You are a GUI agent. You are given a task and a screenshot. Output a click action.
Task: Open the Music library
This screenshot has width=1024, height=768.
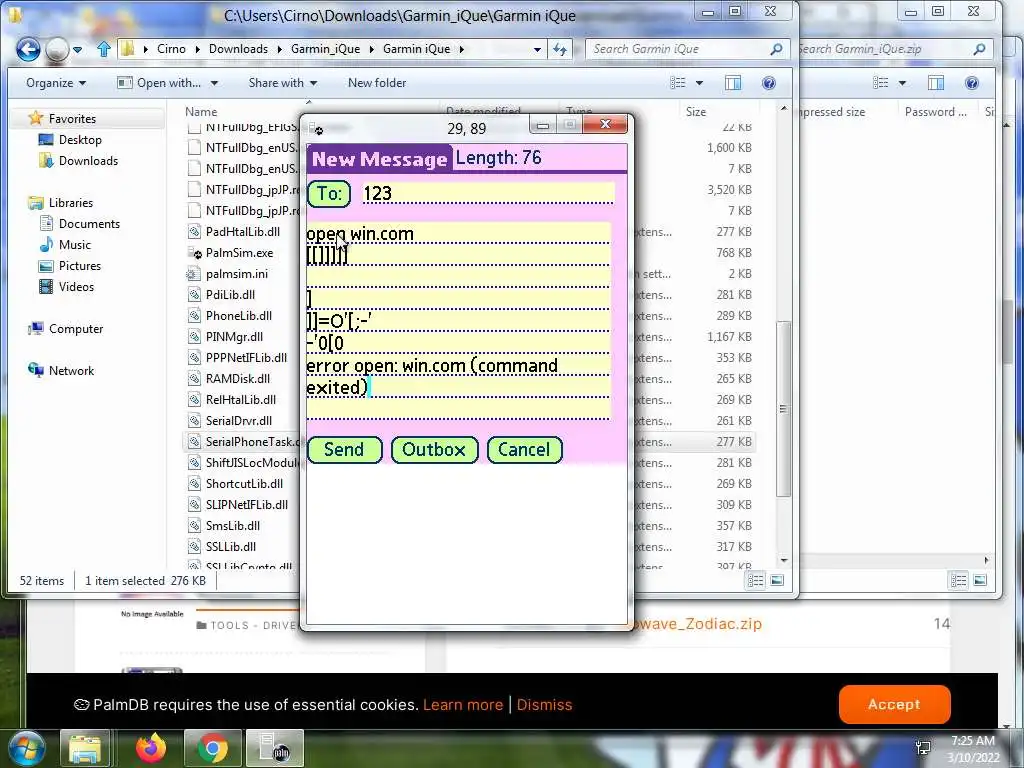(74, 244)
